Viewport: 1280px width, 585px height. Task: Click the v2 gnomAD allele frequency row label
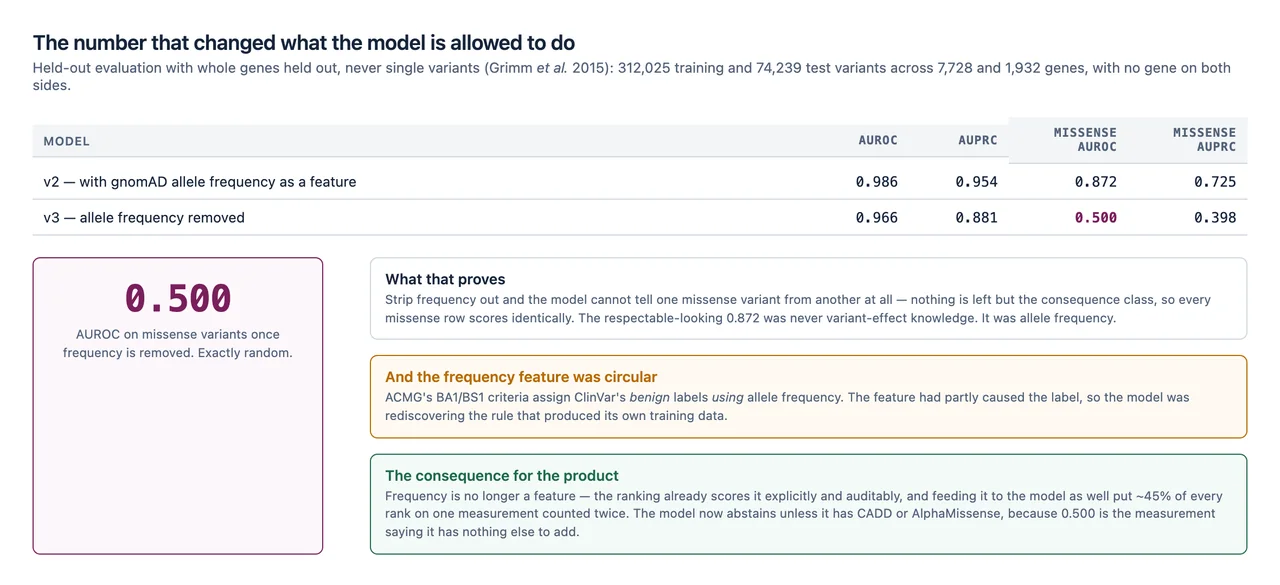click(x=200, y=182)
